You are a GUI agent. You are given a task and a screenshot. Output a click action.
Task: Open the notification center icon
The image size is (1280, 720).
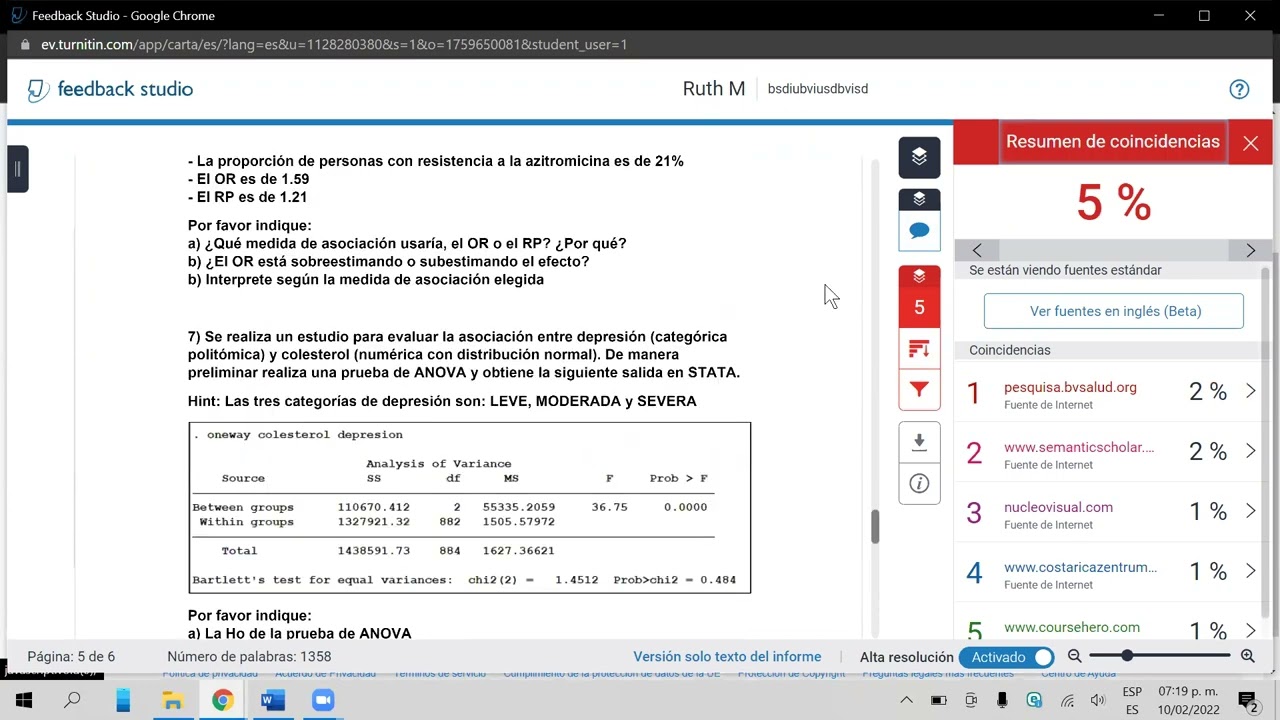click(x=1247, y=701)
